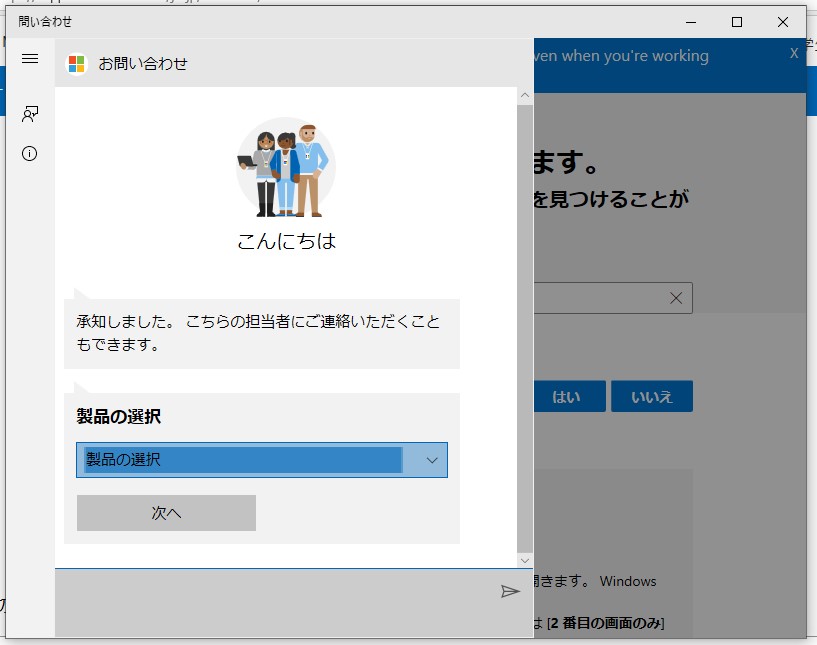Click the send message paper plane icon

coord(512,590)
